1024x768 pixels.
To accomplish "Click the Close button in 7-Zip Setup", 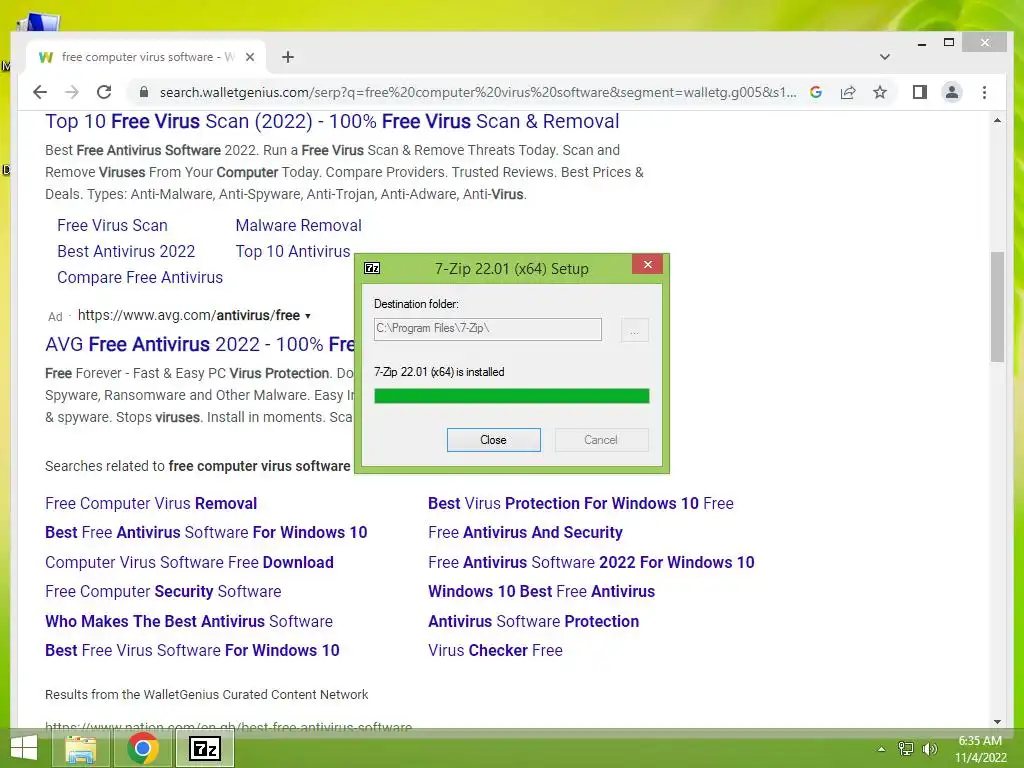I will (x=493, y=440).
